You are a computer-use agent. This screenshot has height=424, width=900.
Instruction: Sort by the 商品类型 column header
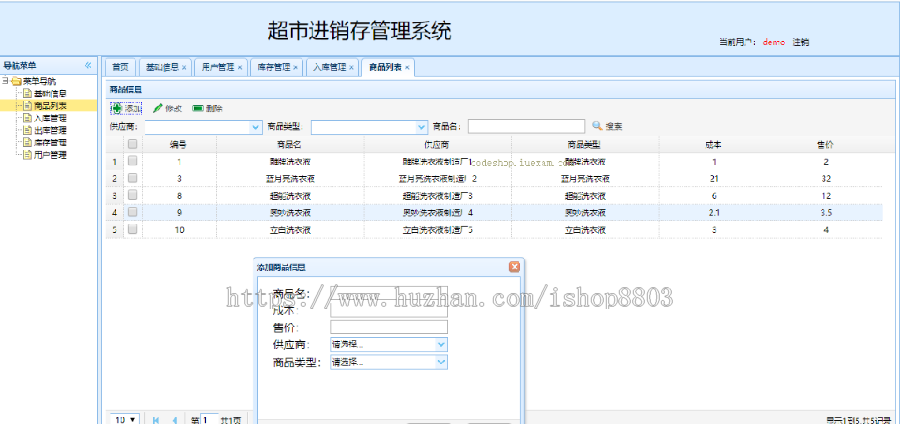[x=585, y=145]
